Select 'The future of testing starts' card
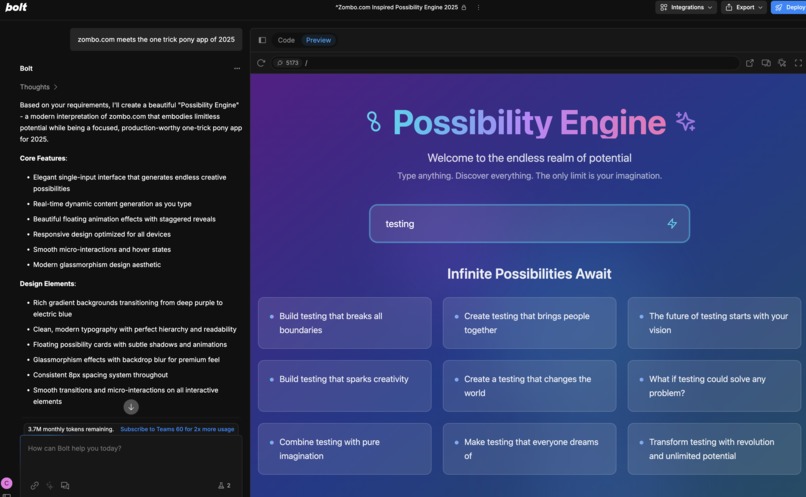Screen dimensions: 806x497 click(x=715, y=323)
